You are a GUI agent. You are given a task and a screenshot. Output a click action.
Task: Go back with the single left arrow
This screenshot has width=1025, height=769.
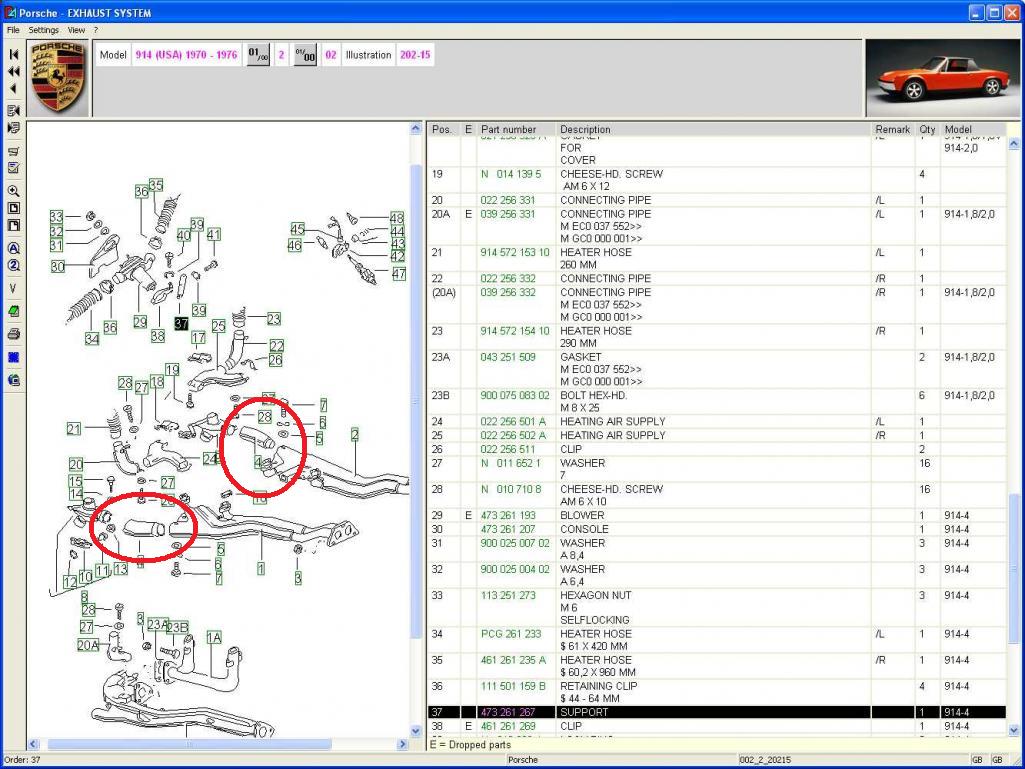pos(13,88)
